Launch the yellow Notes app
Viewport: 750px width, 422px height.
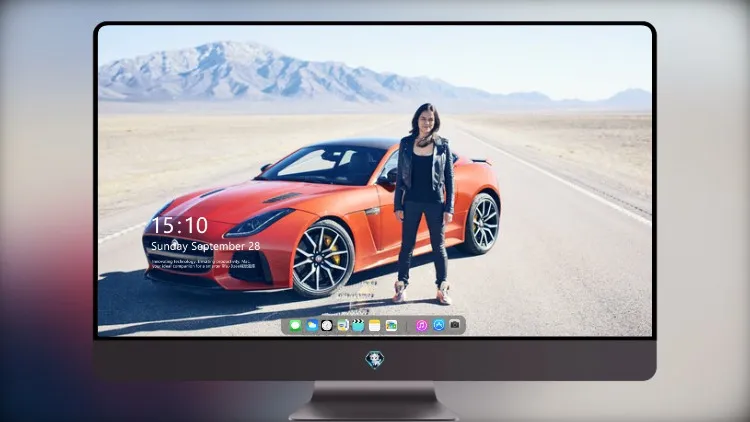point(375,325)
